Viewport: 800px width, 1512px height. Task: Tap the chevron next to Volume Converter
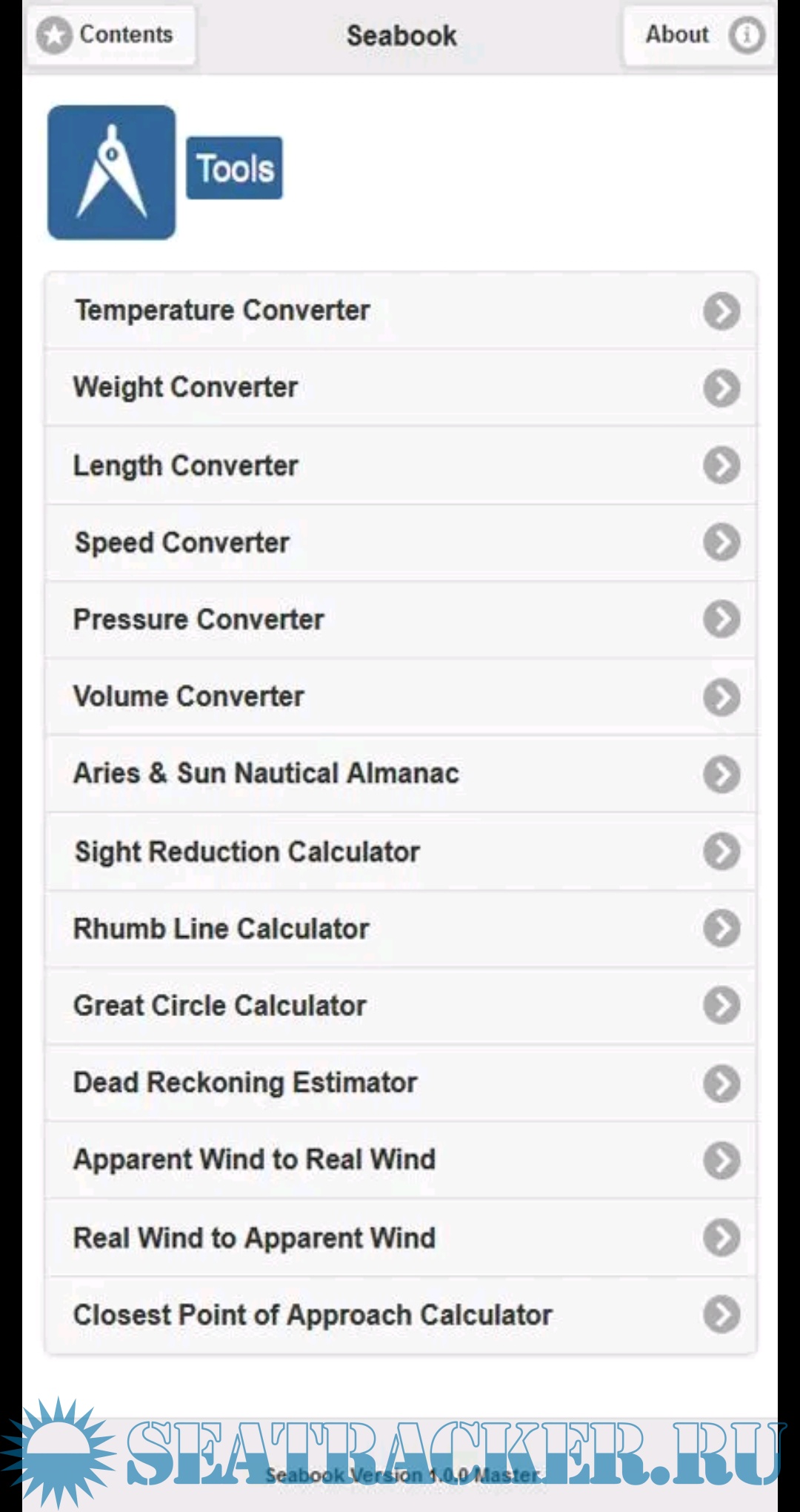pyautogui.click(x=721, y=697)
